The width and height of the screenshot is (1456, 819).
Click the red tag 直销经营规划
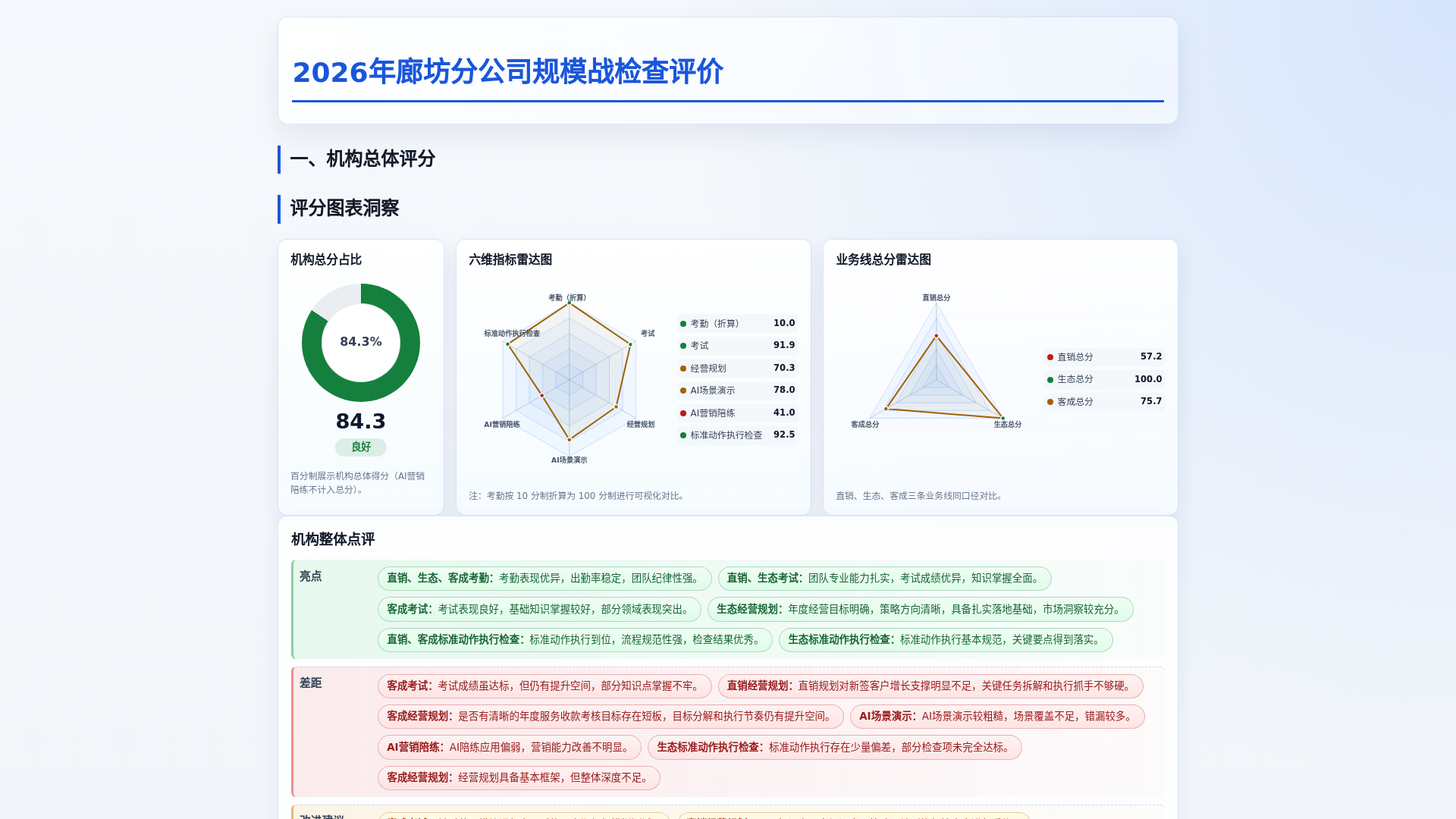click(930, 686)
